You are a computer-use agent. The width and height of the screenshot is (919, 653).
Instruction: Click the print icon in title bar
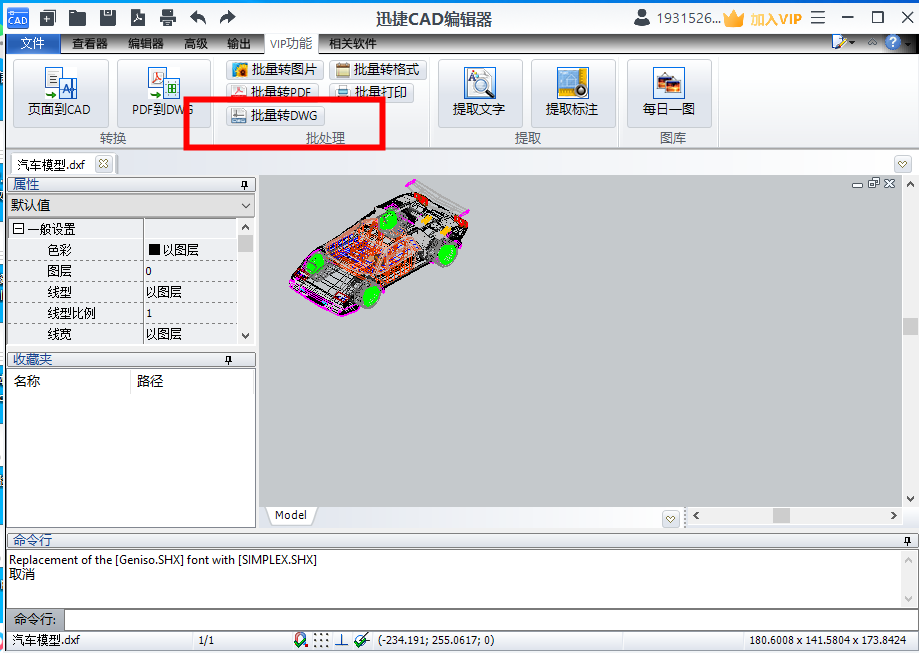pyautogui.click(x=168, y=18)
